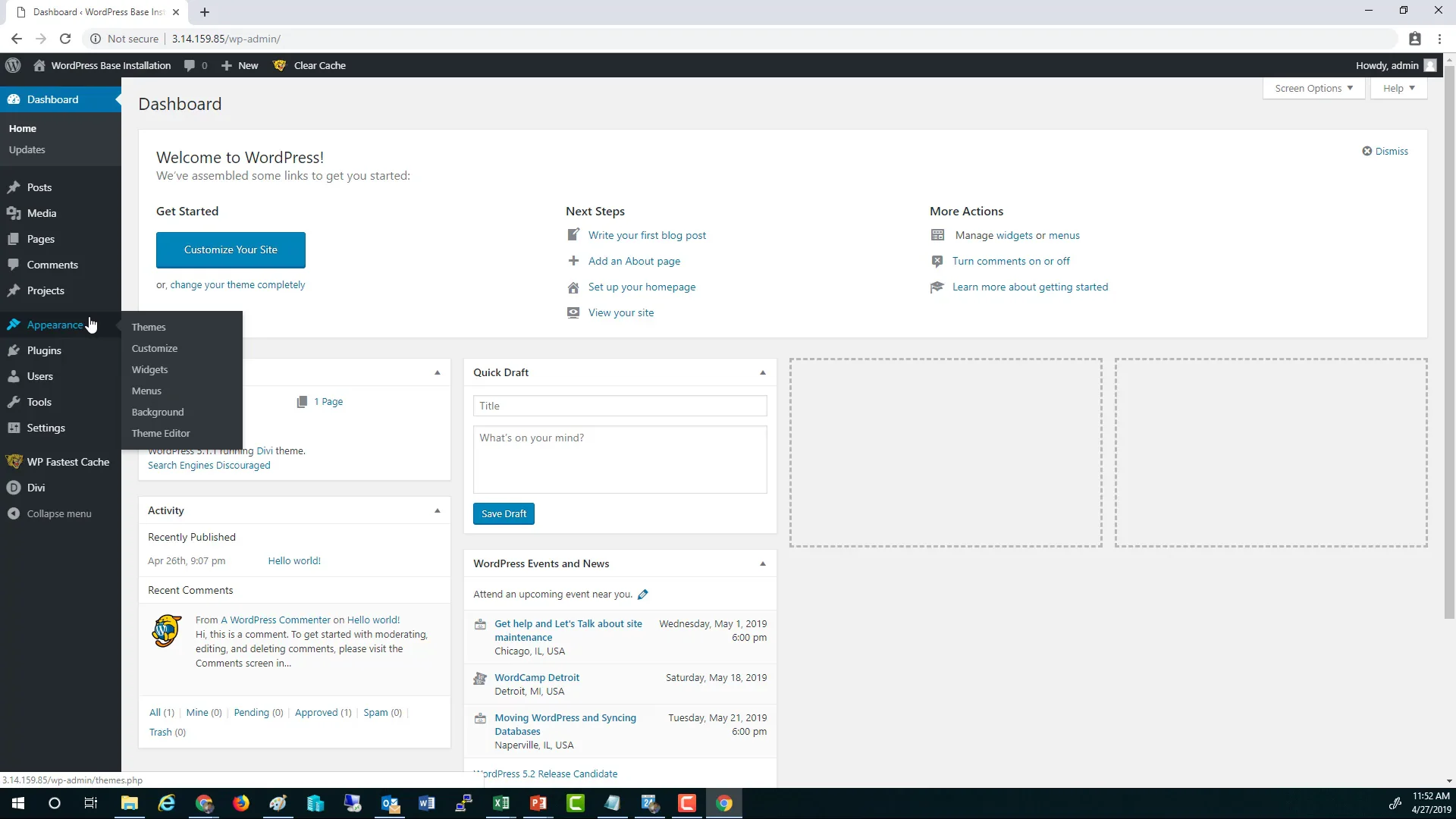Collapse the admin sidebar menu

point(61,513)
